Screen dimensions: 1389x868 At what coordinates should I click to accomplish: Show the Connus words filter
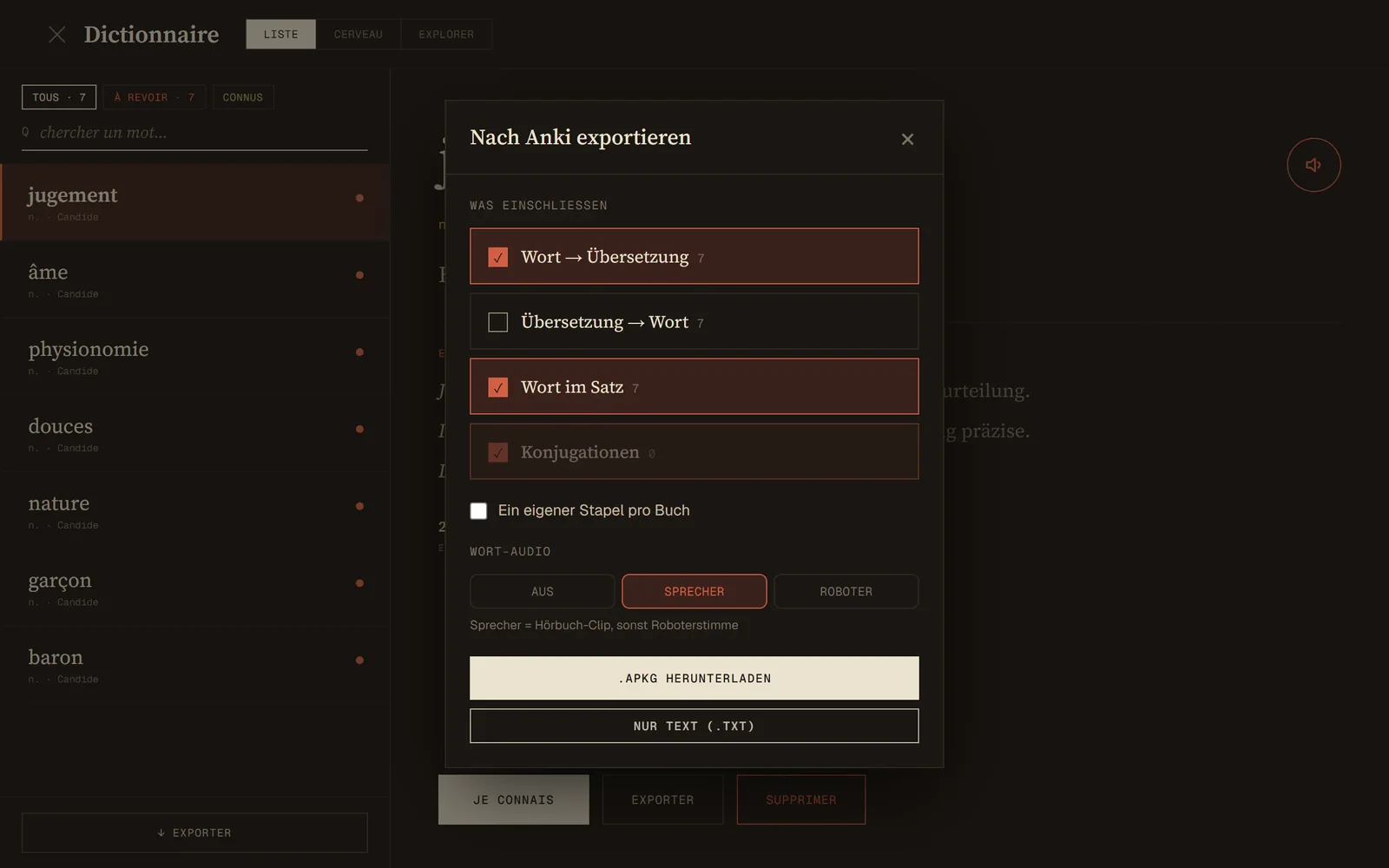coord(243,97)
